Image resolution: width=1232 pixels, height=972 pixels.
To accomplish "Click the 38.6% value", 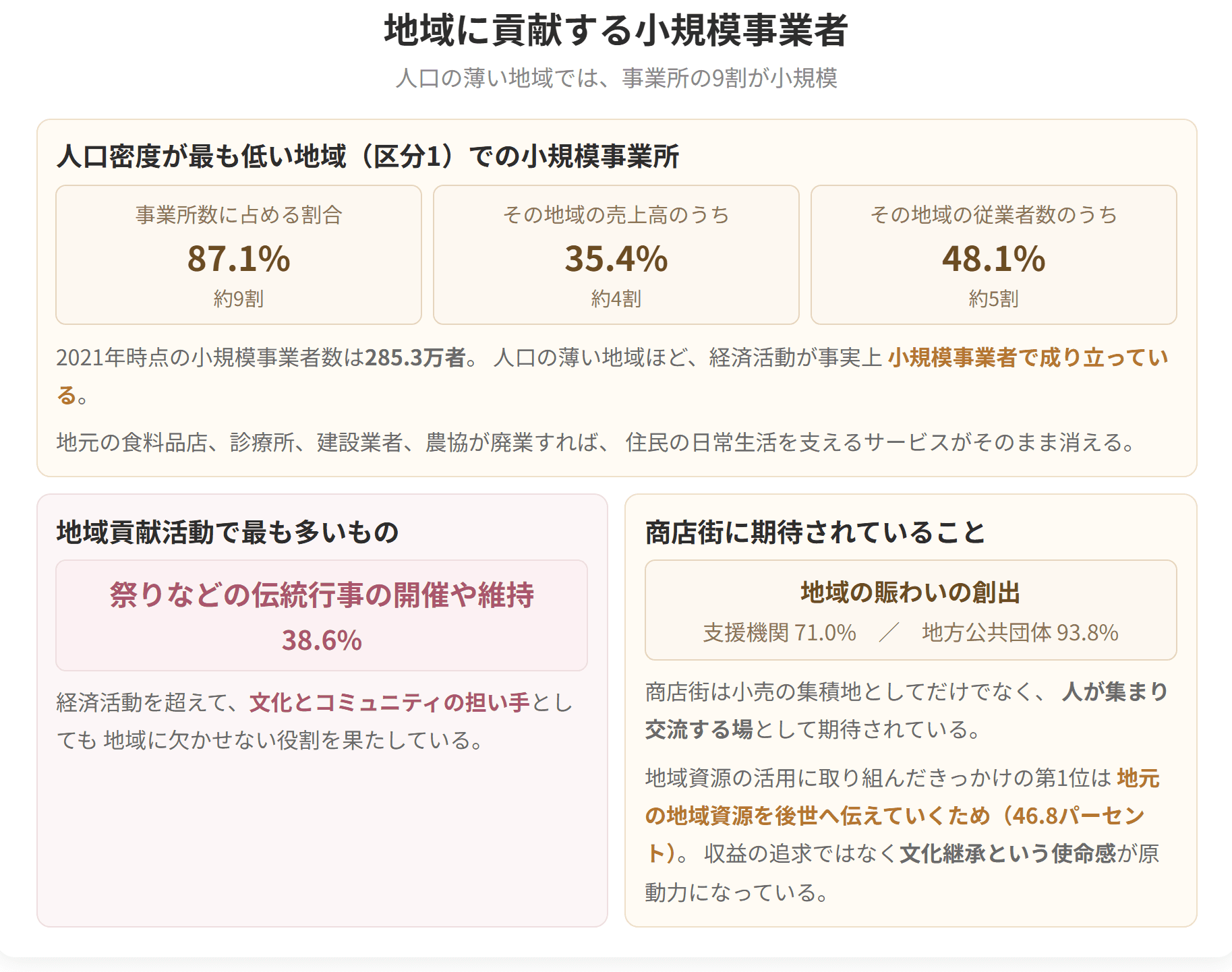I will tap(322, 640).
